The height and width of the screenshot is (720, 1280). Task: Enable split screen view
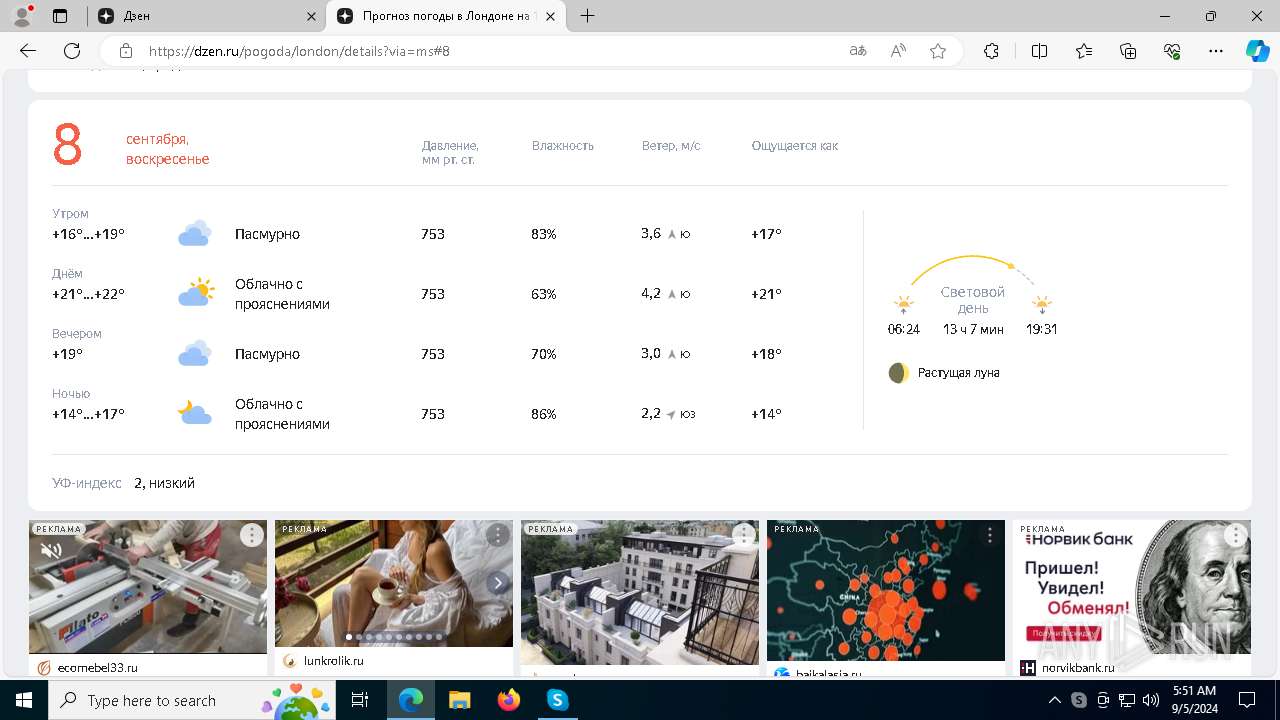click(1039, 51)
